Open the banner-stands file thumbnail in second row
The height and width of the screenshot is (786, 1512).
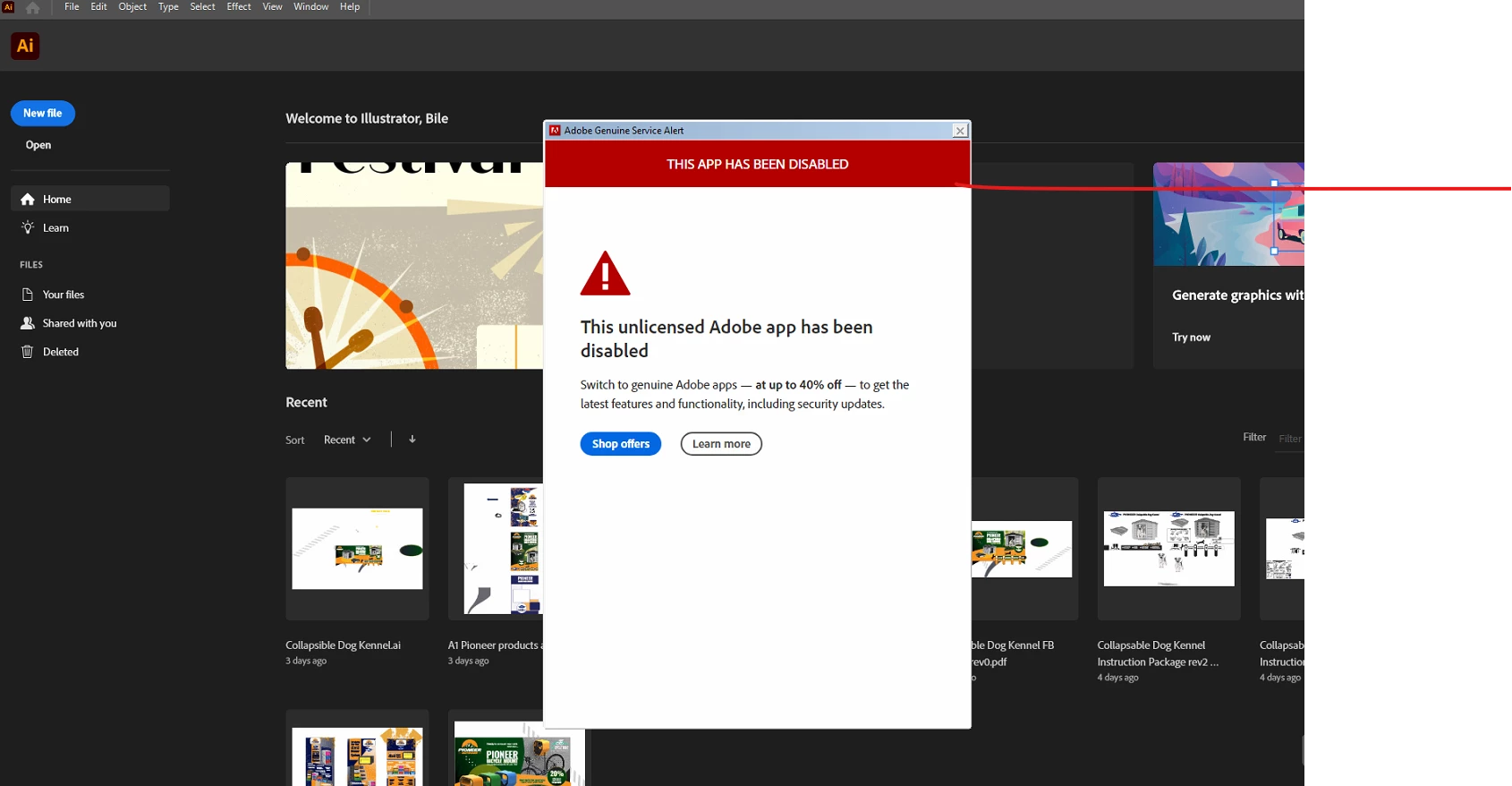pyautogui.click(x=357, y=748)
